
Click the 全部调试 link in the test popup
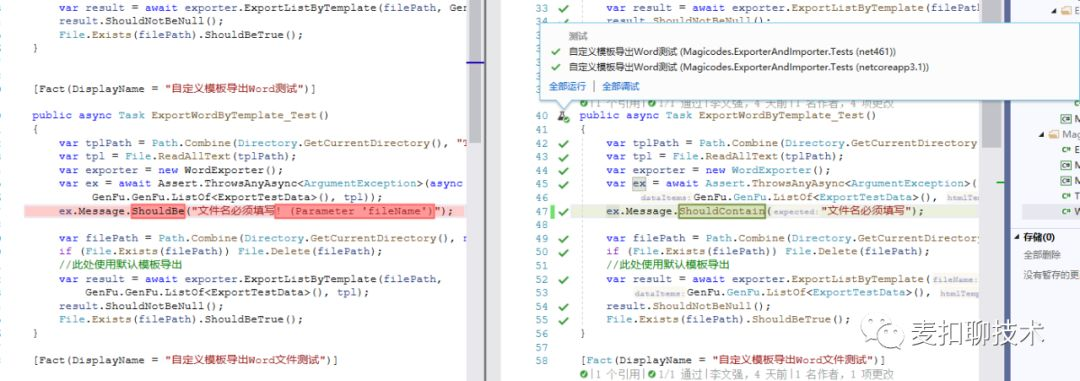point(621,86)
